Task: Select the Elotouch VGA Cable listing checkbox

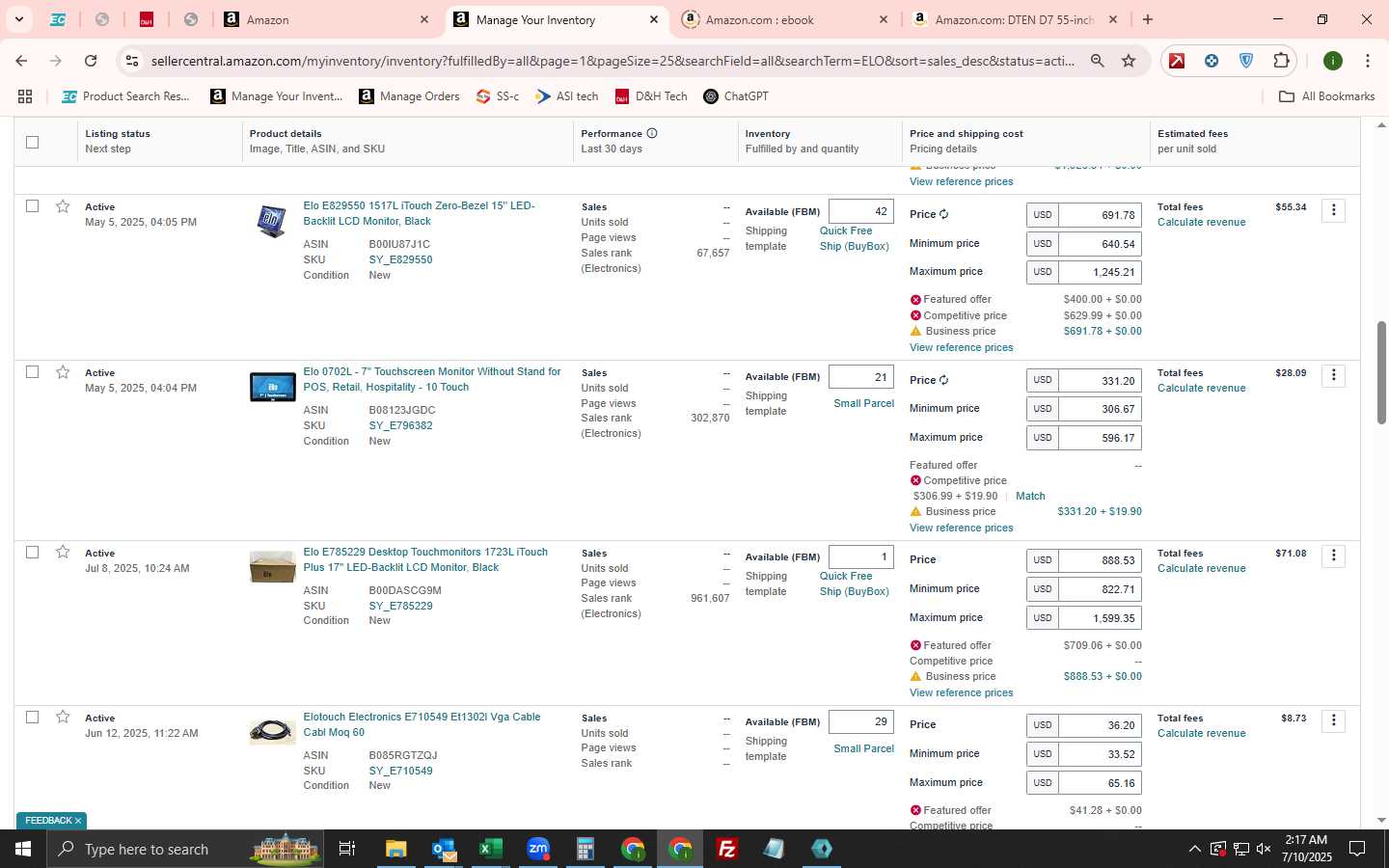Action: pyautogui.click(x=32, y=718)
